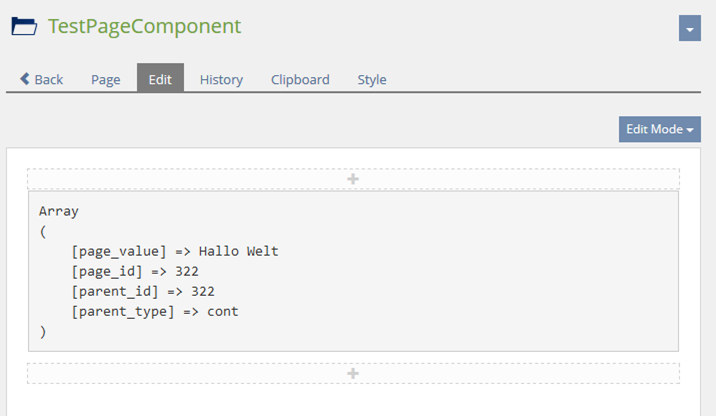The height and width of the screenshot is (416, 716).
Task: Click the plus icon above the Array block
Action: tap(352, 179)
